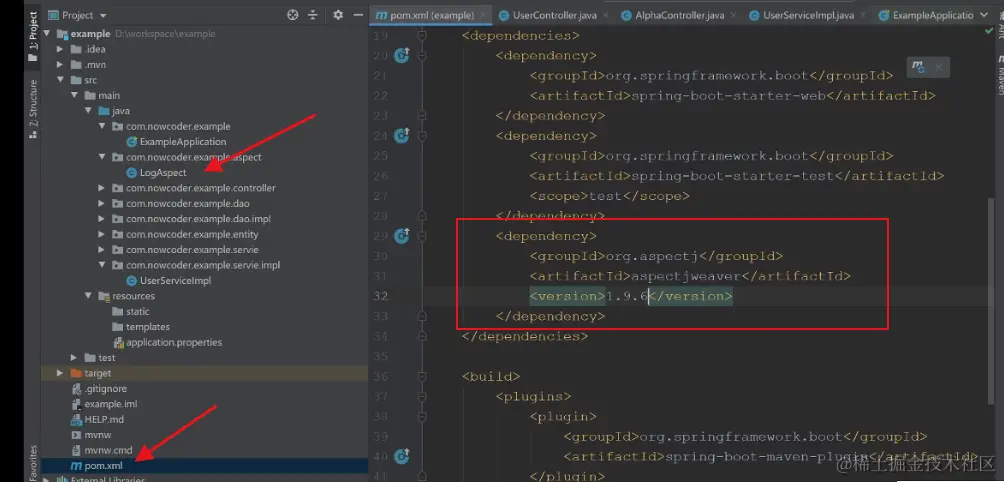Screen dimensions: 1004x482
Task: Toggle the Maven tool window button
Action: click(998, 74)
